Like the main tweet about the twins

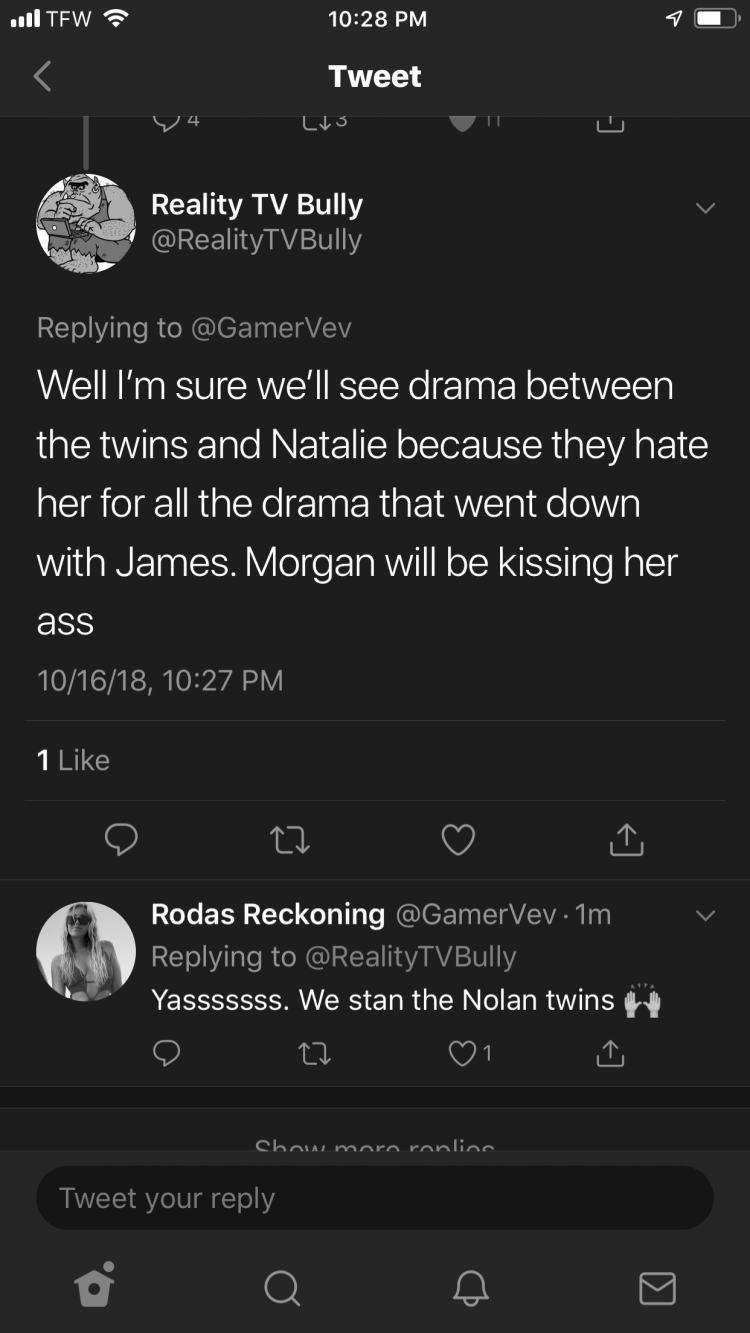(x=458, y=840)
